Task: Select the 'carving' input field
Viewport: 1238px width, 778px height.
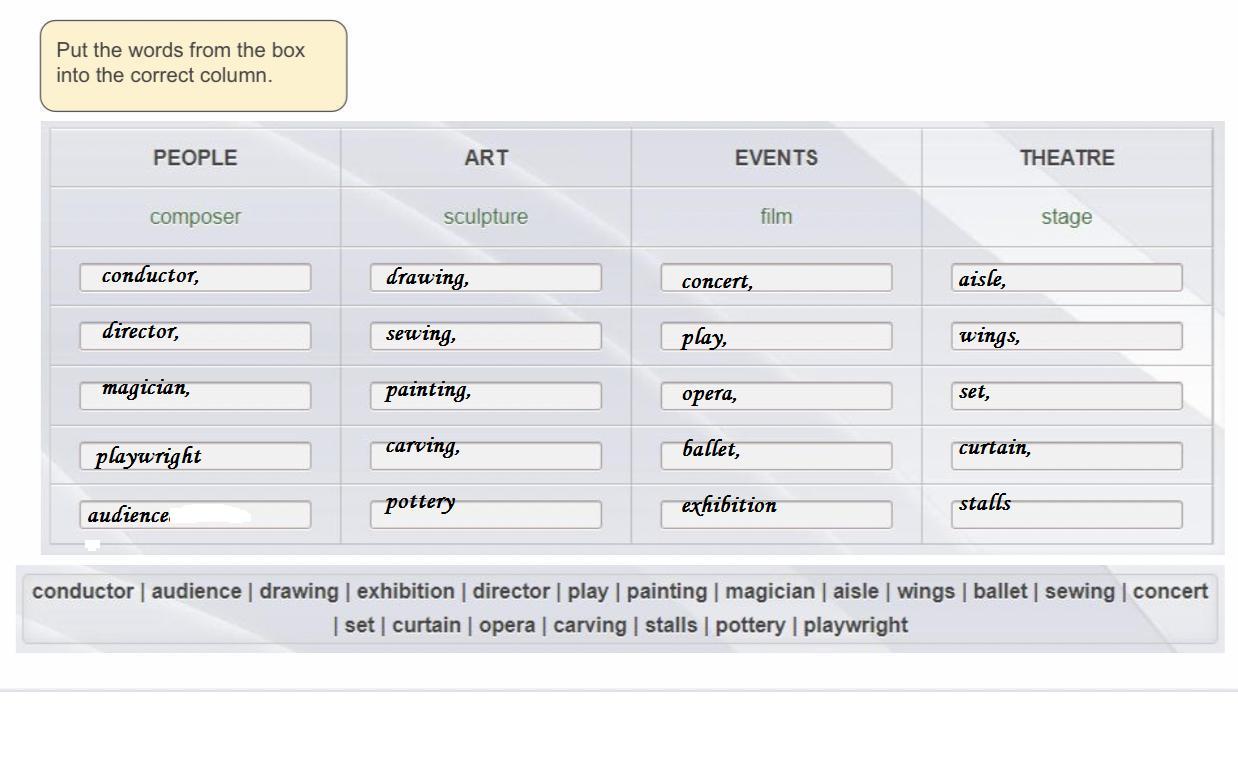Action: 486,456
